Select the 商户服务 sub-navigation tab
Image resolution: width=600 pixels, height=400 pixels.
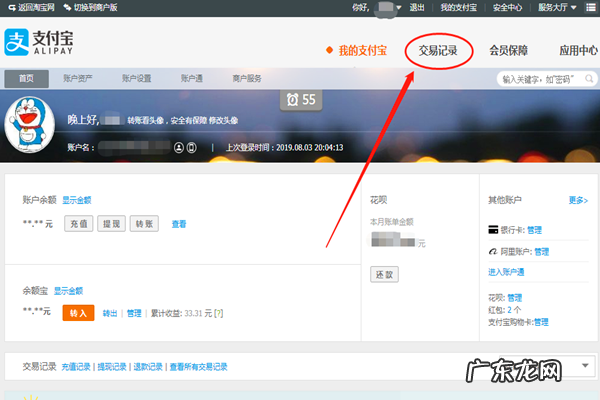(x=247, y=78)
